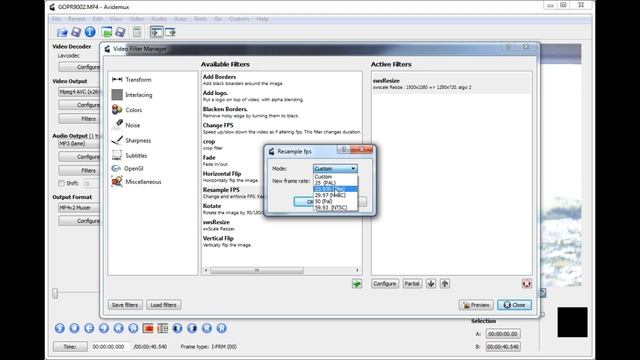Click the Time button

pos(70,347)
